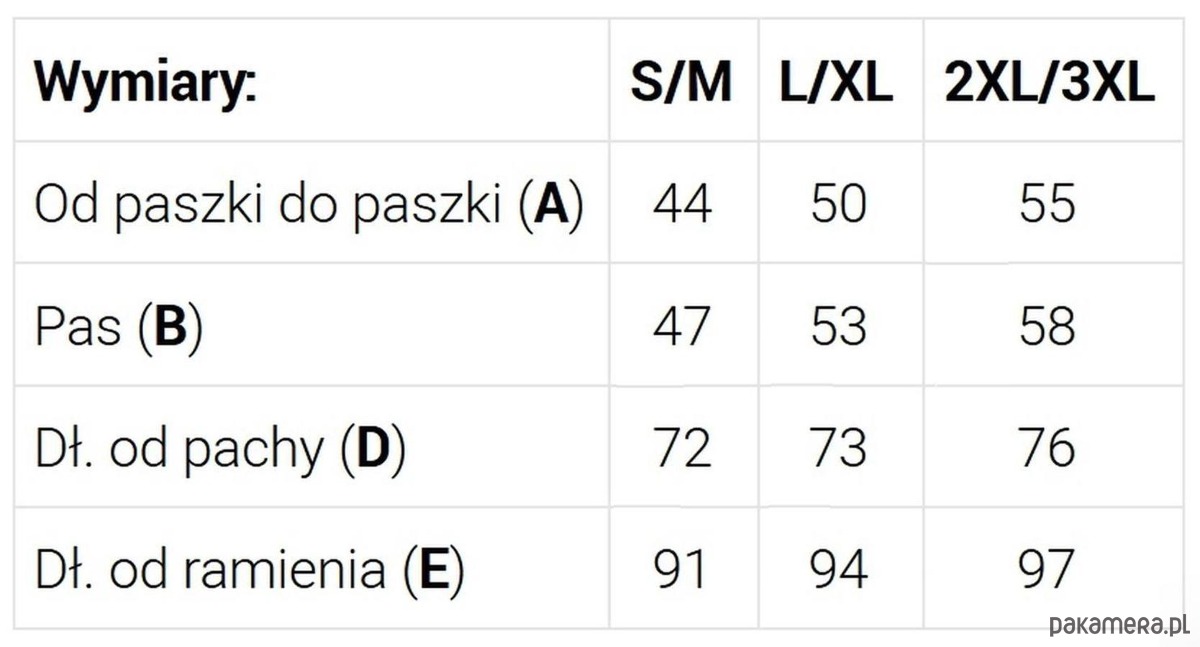Viewport: 1200px width, 647px height.
Task: Click the value 97 in Dł. od ramienia row
Action: click(1048, 569)
